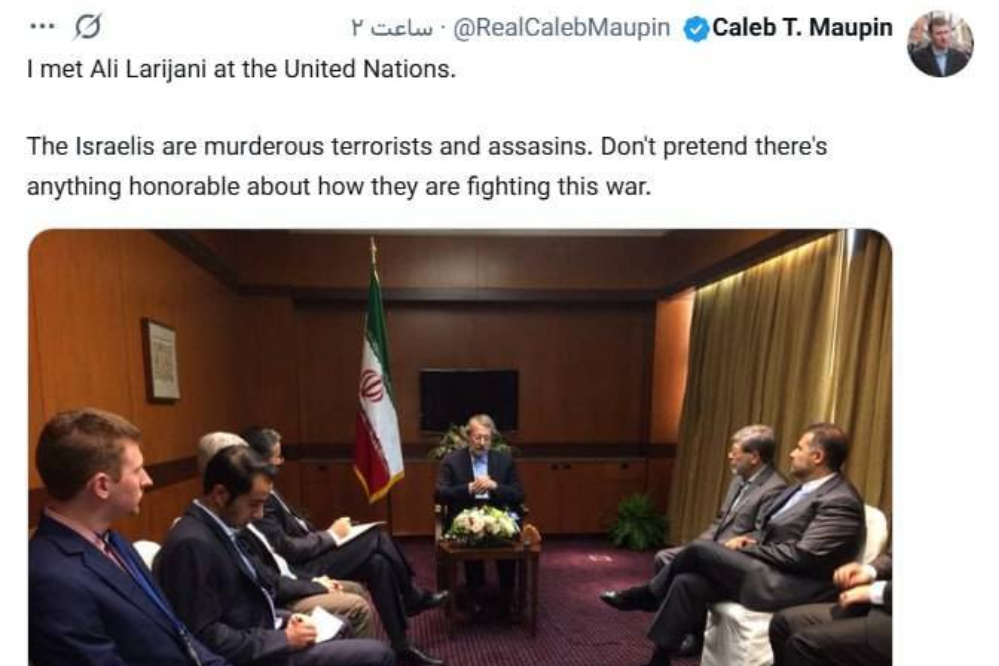Image resolution: width=999 pixels, height=666 pixels.
Task: Click the line 'anything honorable about how they are fighting'
Action: point(339,185)
